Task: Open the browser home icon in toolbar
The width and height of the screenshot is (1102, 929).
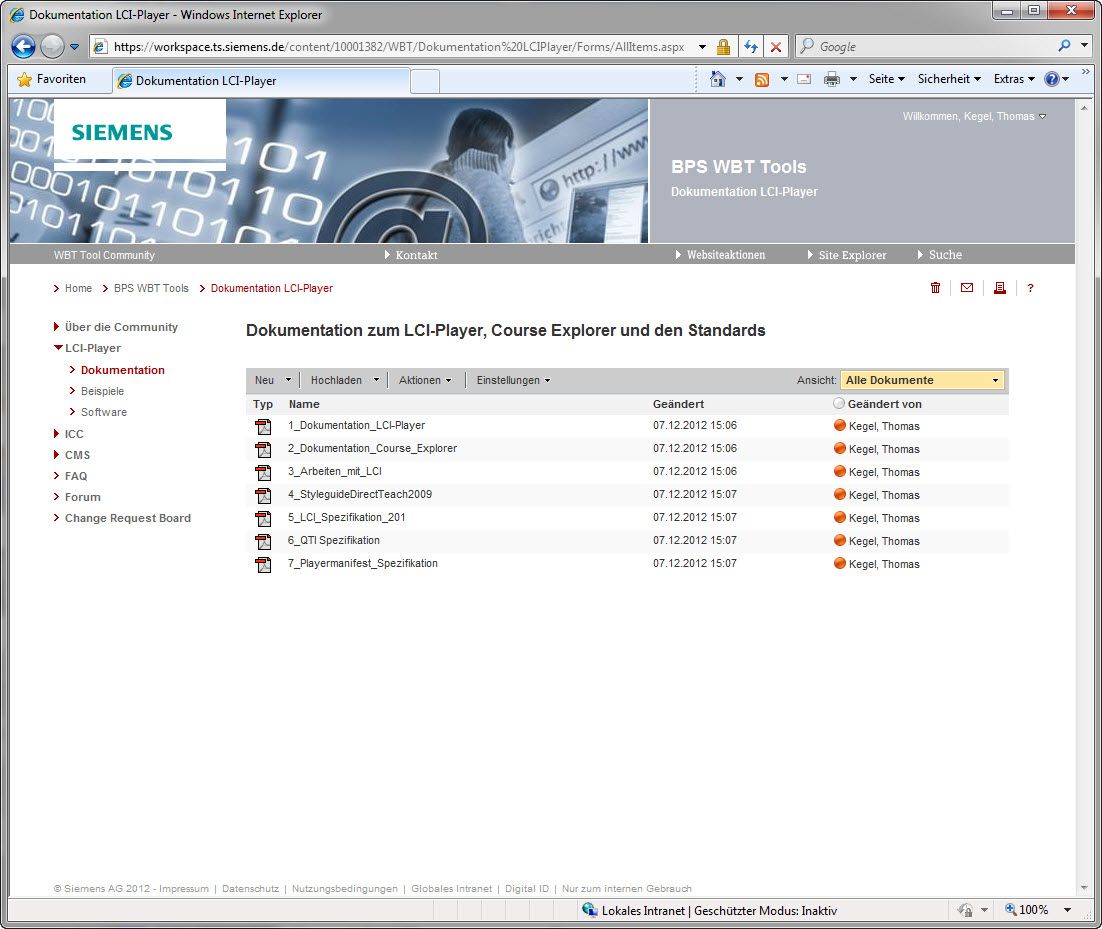Action: pyautogui.click(x=717, y=79)
